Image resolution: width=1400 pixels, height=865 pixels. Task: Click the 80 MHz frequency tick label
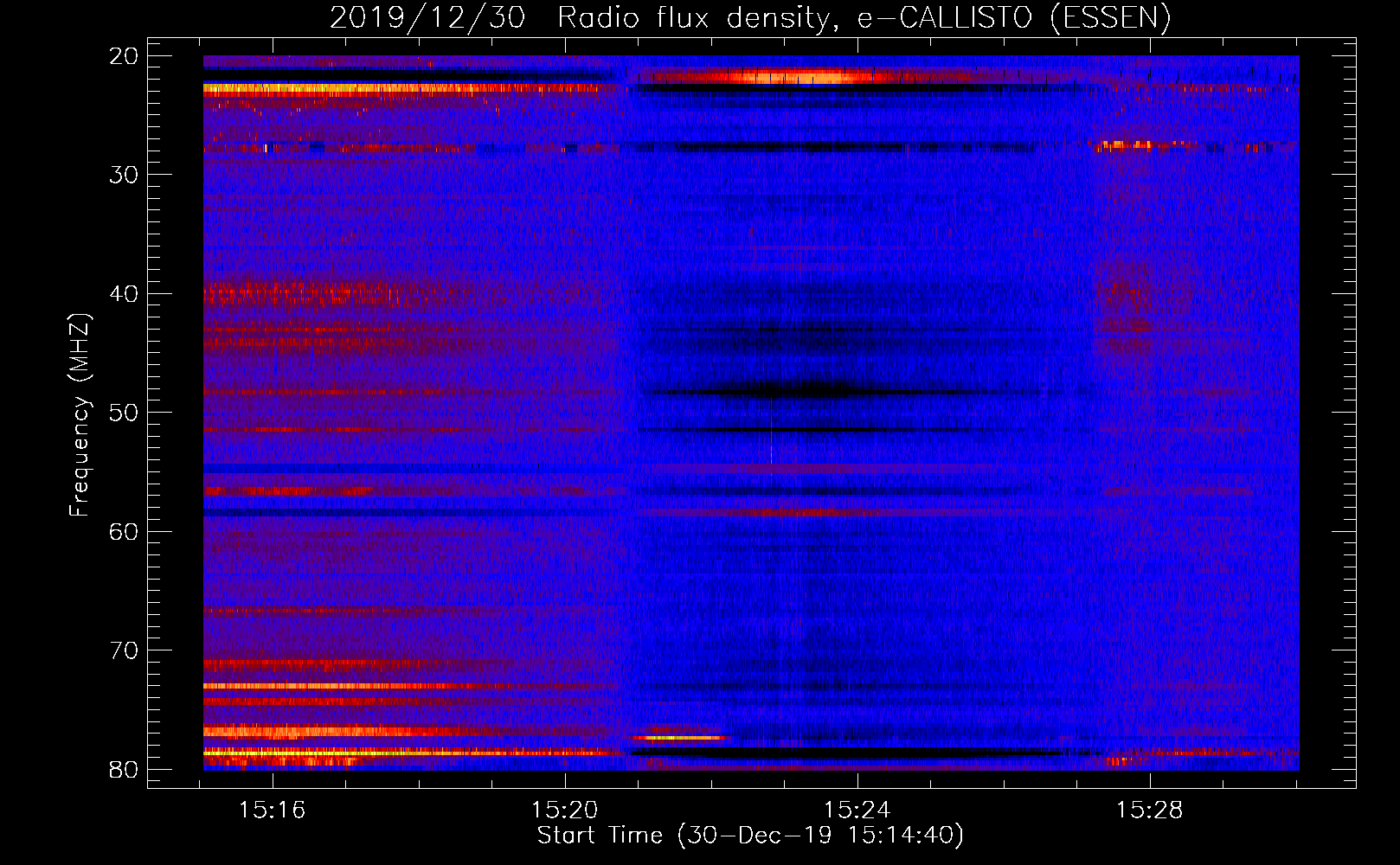(x=124, y=770)
